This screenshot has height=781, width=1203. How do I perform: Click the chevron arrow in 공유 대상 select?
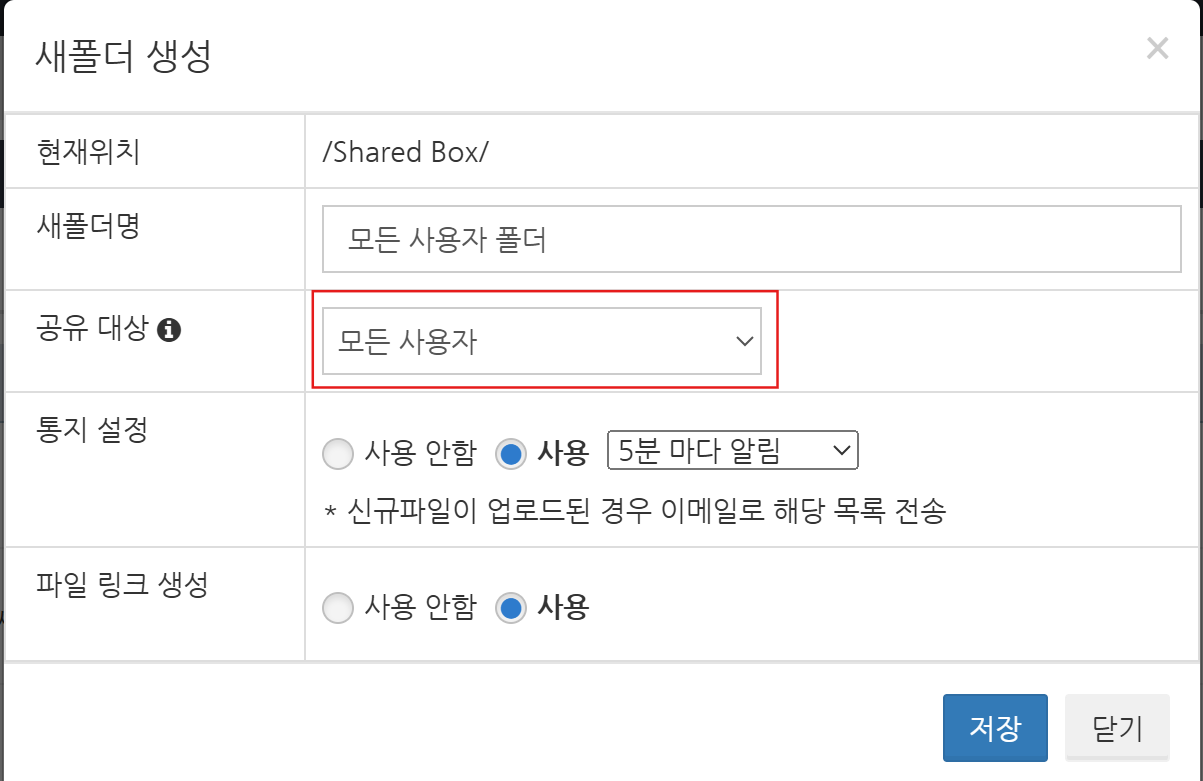(744, 342)
